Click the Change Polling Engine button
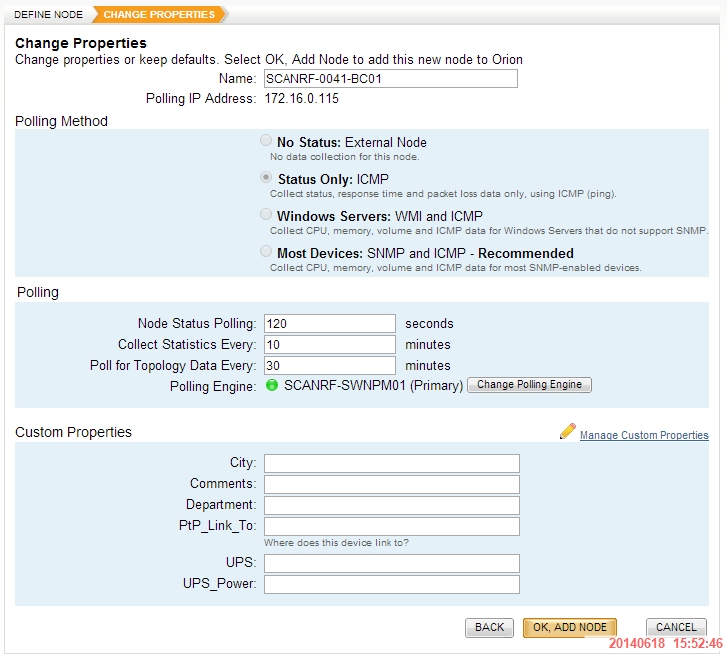This screenshot has width=727, height=657. tap(529, 385)
